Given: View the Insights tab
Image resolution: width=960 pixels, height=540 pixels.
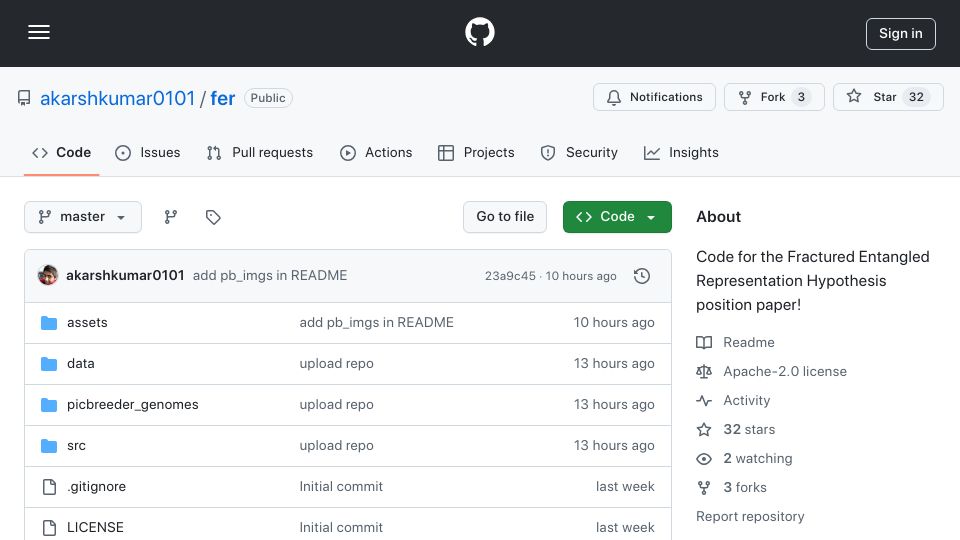Looking at the screenshot, I should (x=681, y=152).
